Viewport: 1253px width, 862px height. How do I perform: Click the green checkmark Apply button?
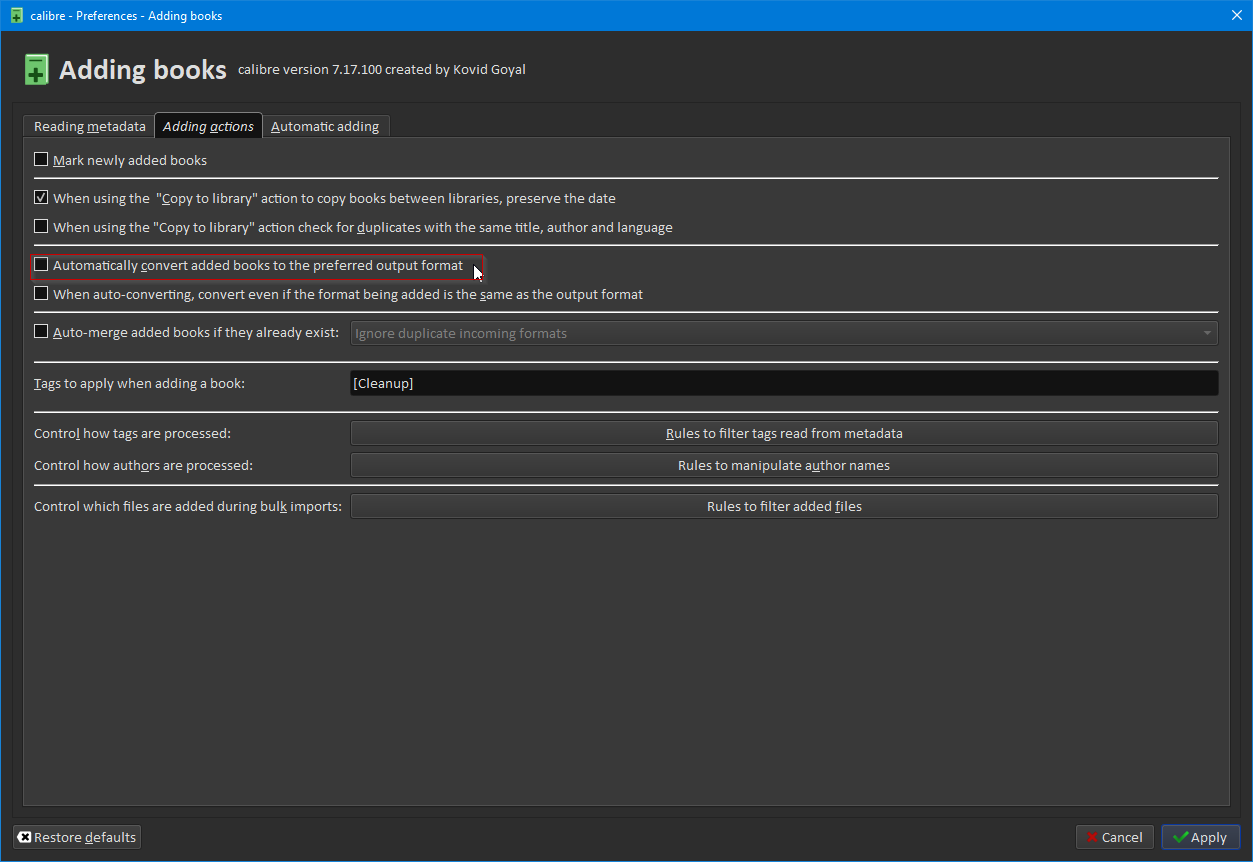point(1201,837)
